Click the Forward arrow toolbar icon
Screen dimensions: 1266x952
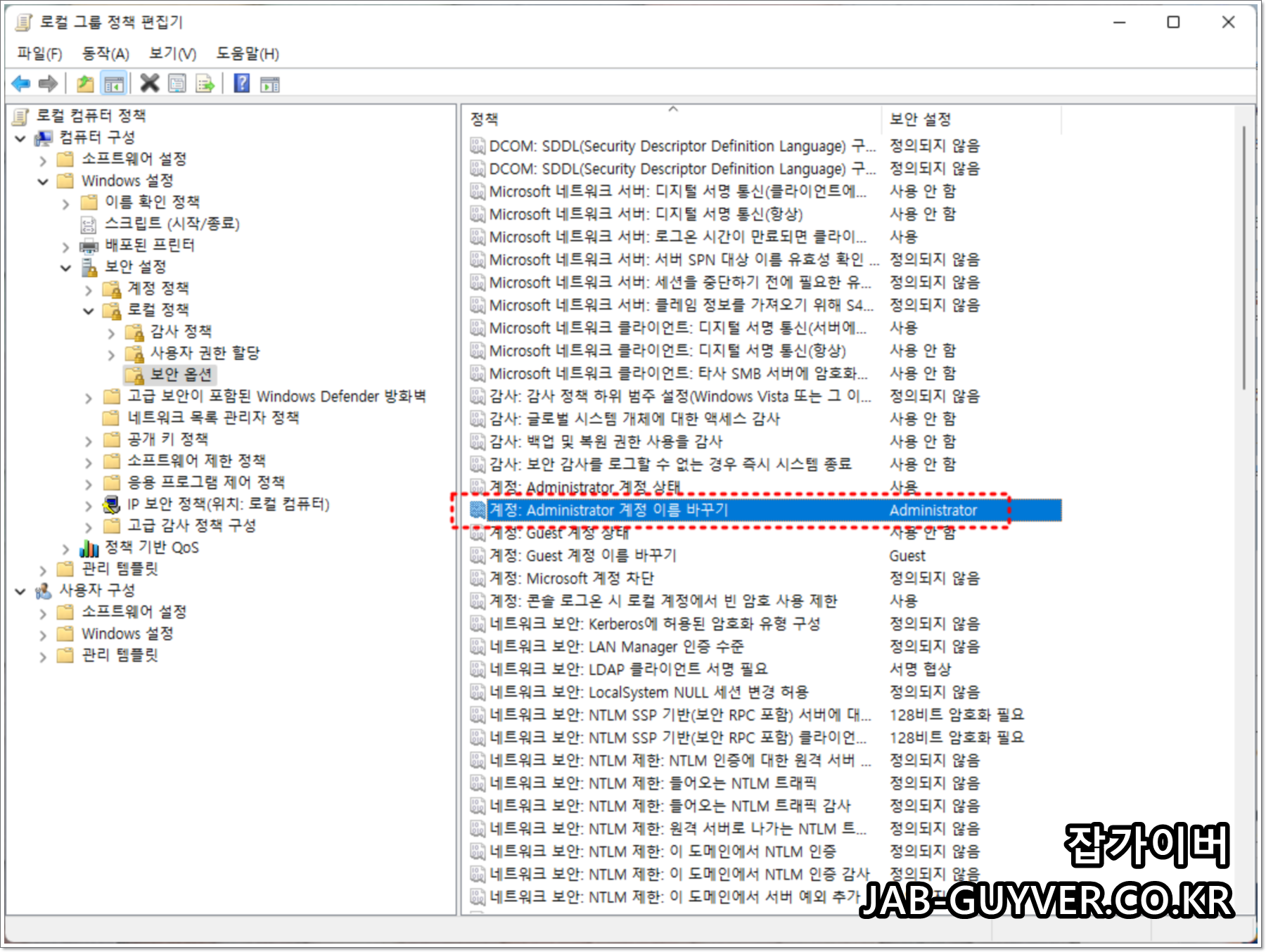point(48,84)
